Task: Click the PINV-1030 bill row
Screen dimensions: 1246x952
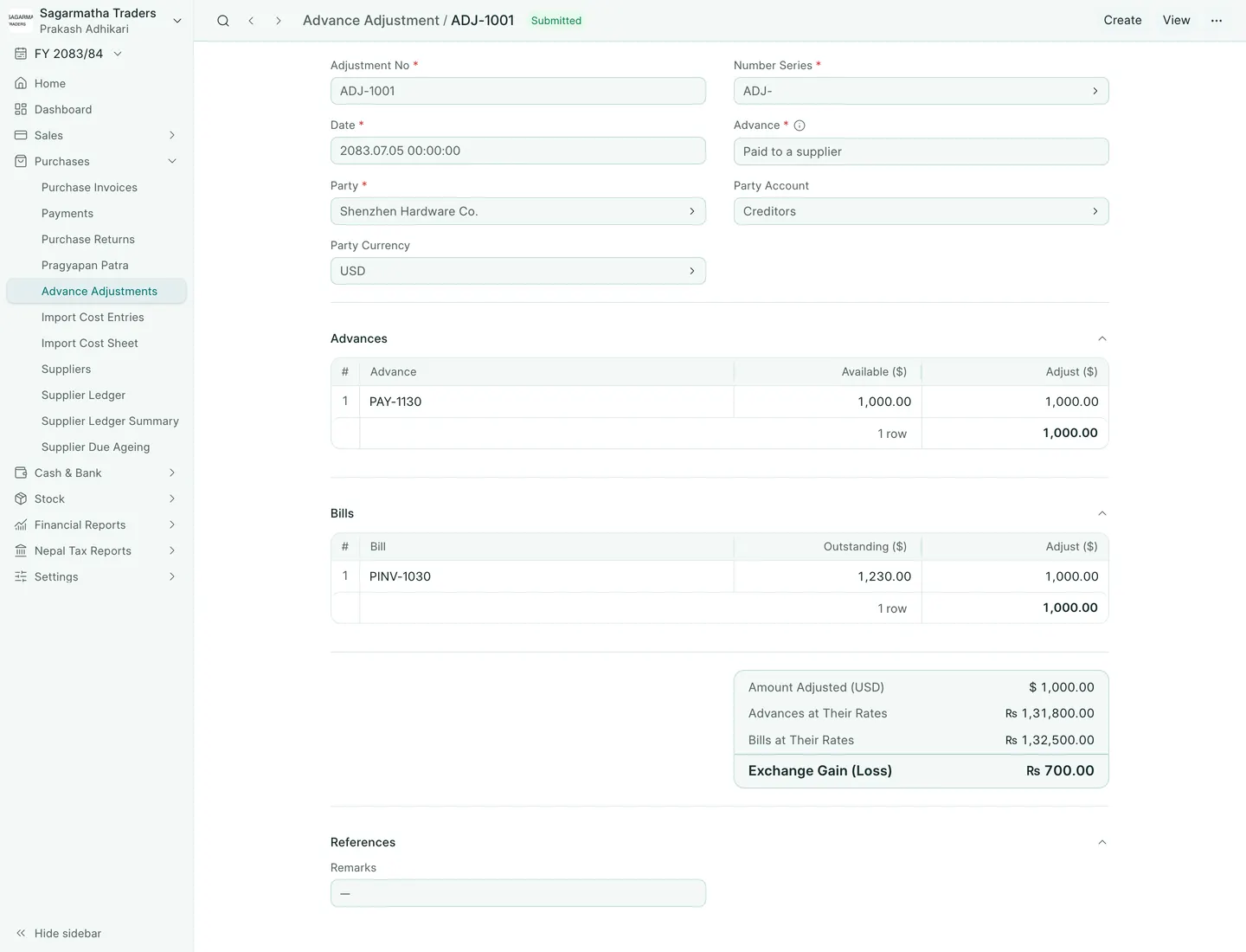Action: (719, 576)
